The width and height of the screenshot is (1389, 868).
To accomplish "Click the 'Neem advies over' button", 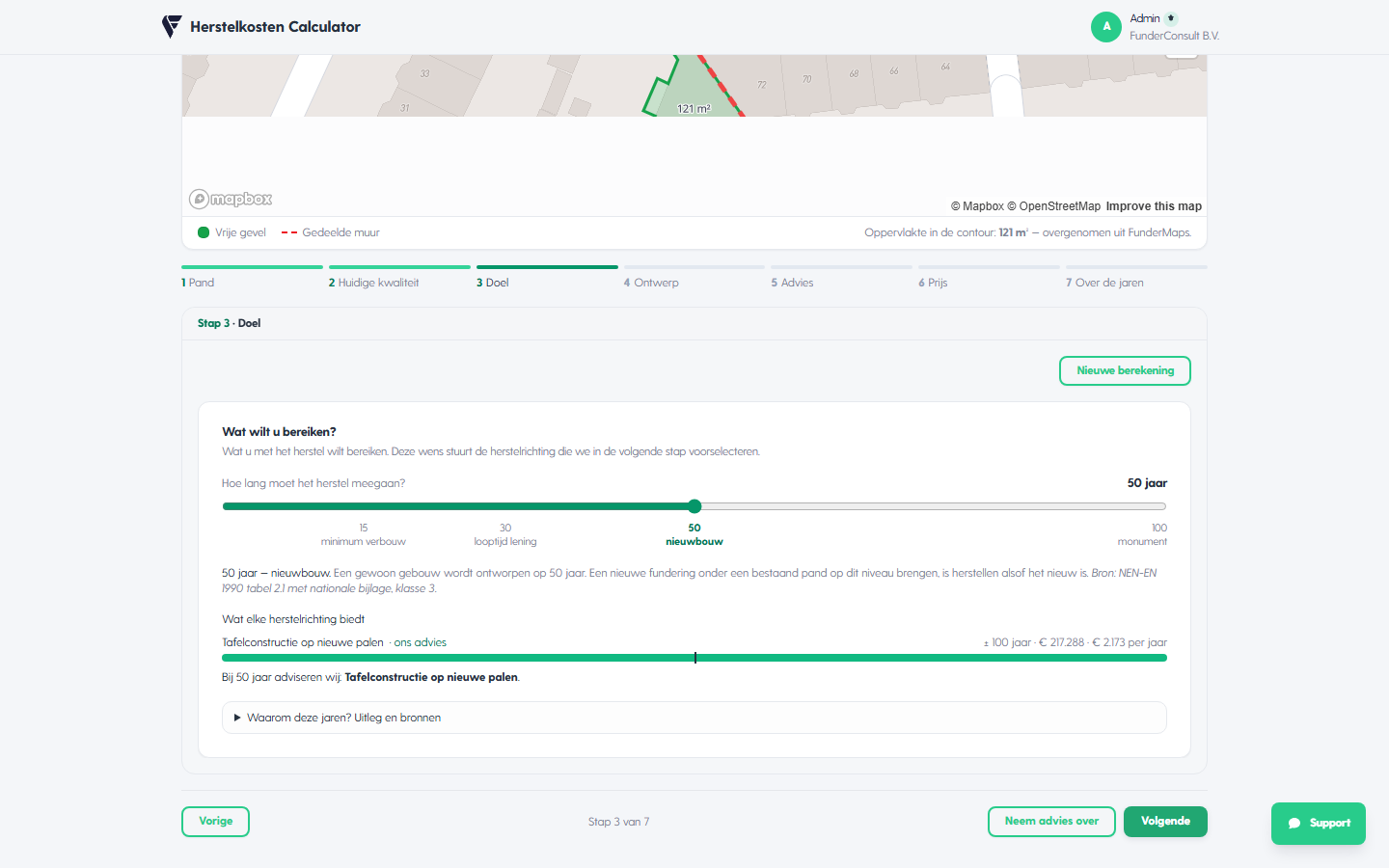I will tap(1051, 822).
